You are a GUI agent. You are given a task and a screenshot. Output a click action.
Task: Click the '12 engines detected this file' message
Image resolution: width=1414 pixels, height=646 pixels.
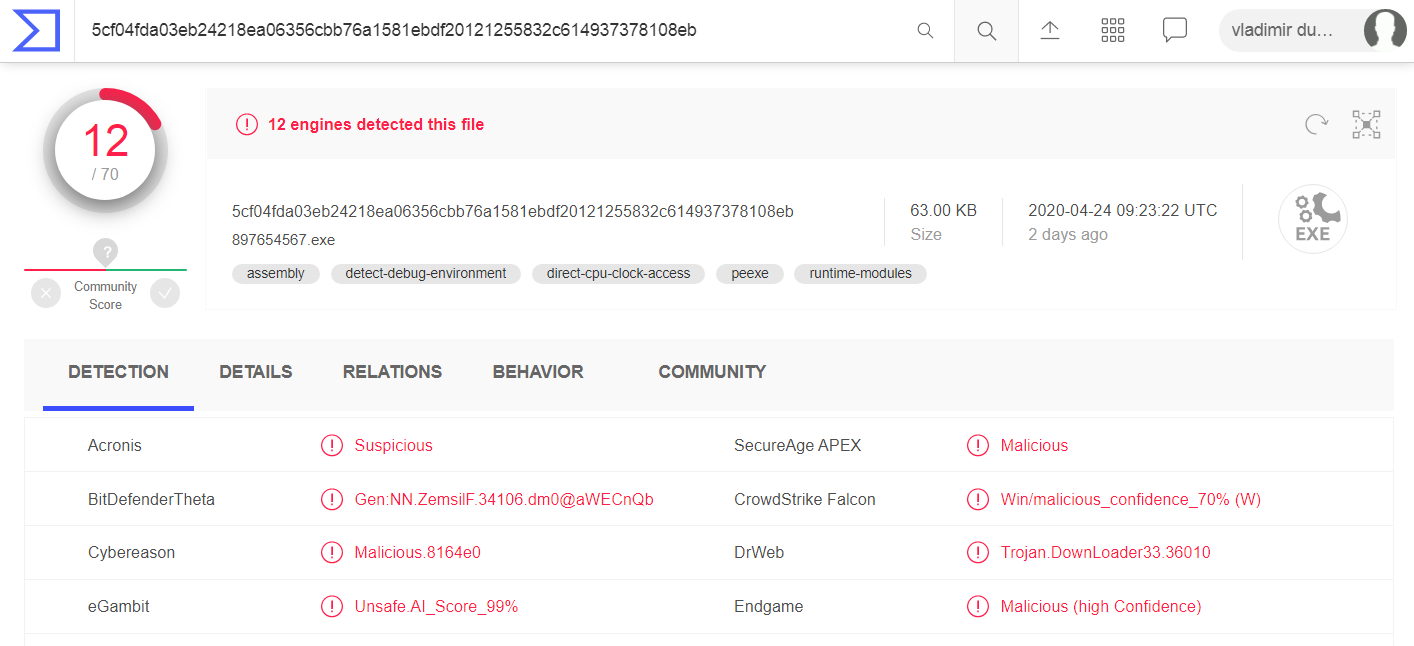point(376,125)
